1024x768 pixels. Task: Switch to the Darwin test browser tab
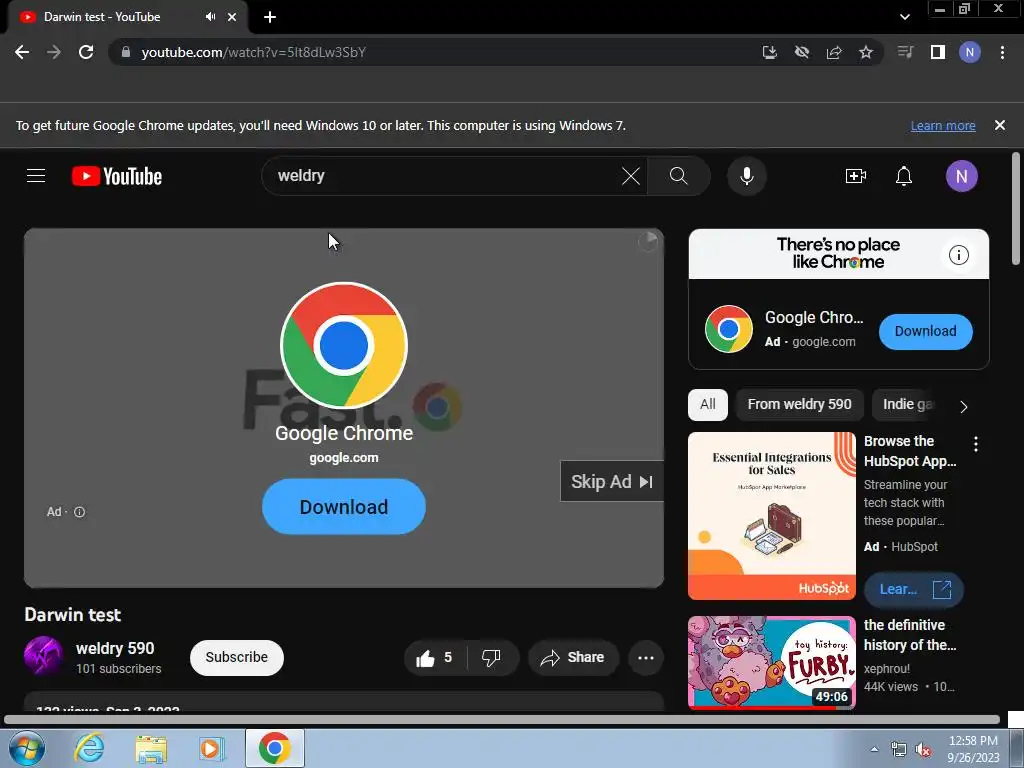(127, 17)
